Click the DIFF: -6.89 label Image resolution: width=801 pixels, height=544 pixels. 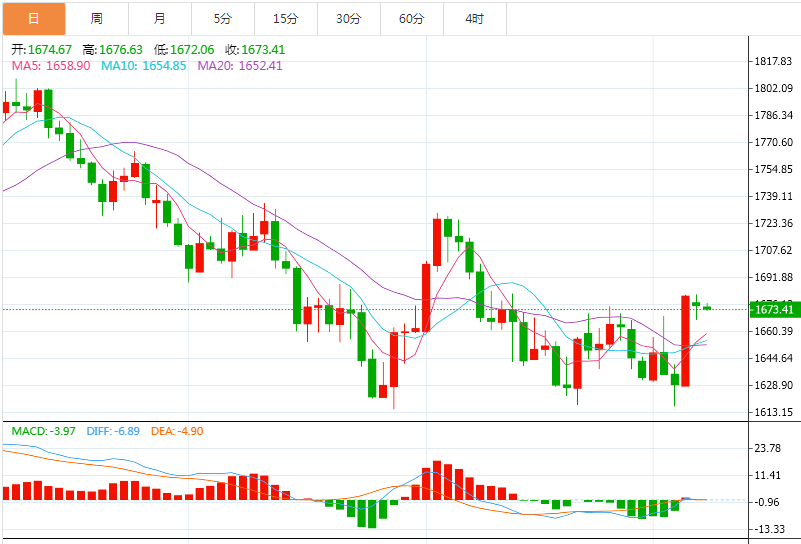coord(113,431)
